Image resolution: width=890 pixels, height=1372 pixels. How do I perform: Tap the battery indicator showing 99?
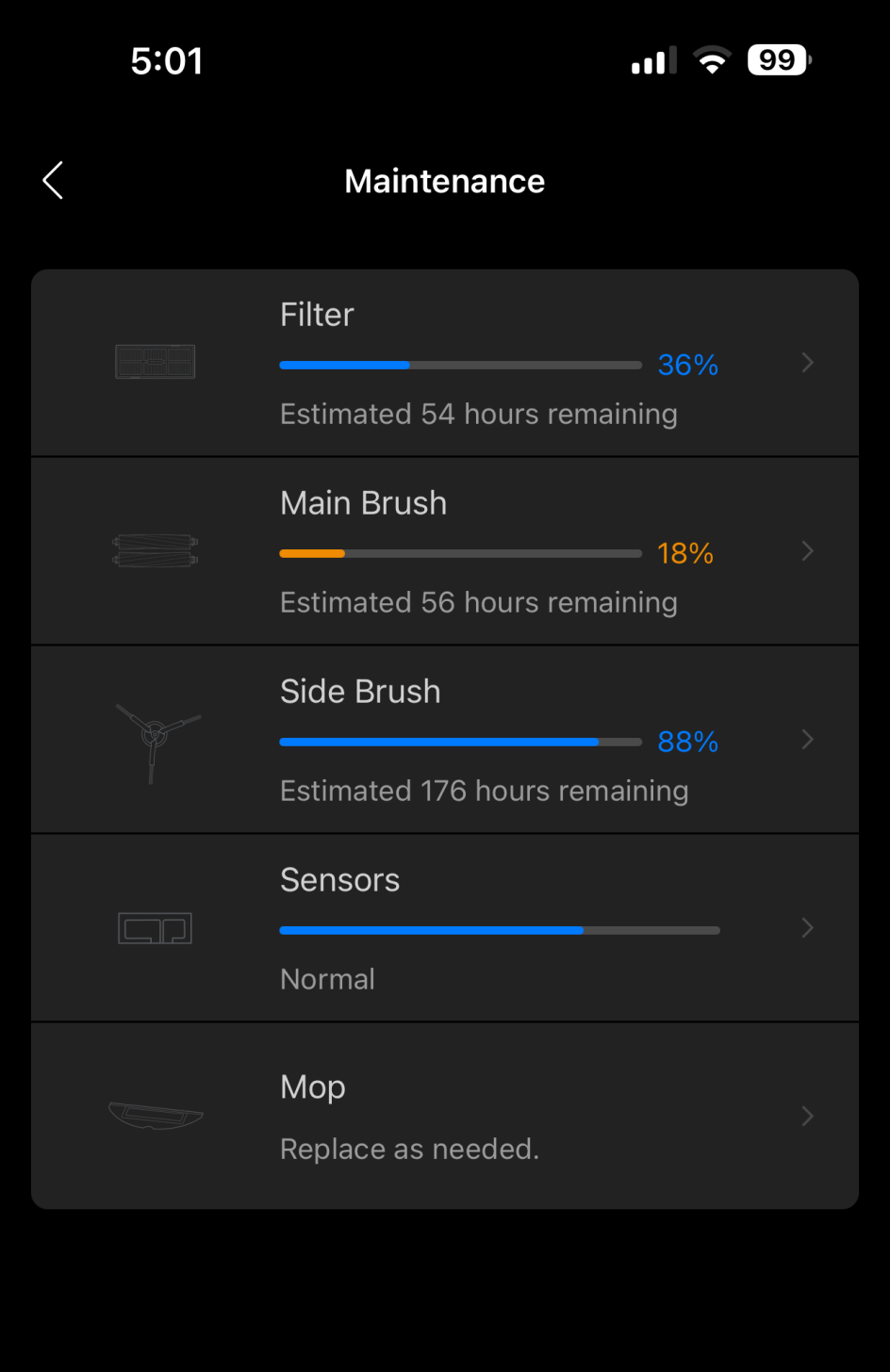(x=780, y=60)
